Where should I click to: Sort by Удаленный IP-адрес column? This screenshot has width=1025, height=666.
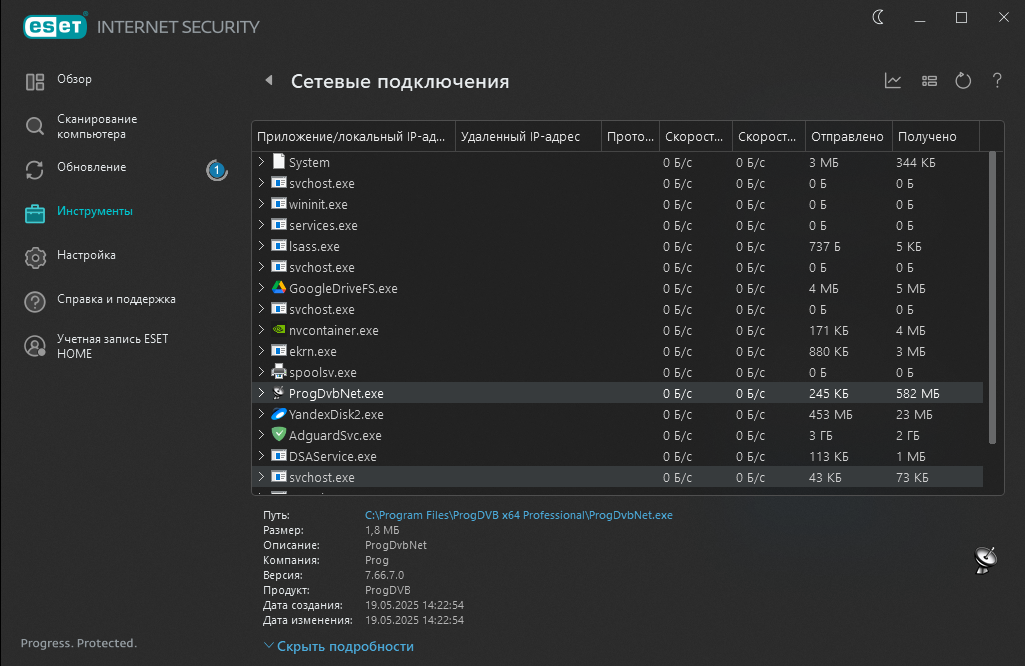[528, 137]
